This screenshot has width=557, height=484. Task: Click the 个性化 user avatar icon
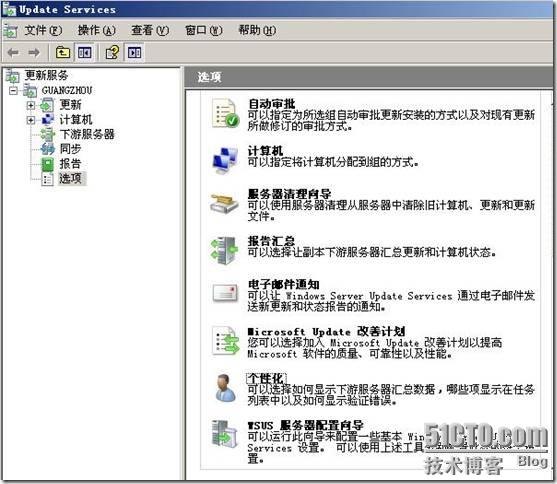coord(225,388)
